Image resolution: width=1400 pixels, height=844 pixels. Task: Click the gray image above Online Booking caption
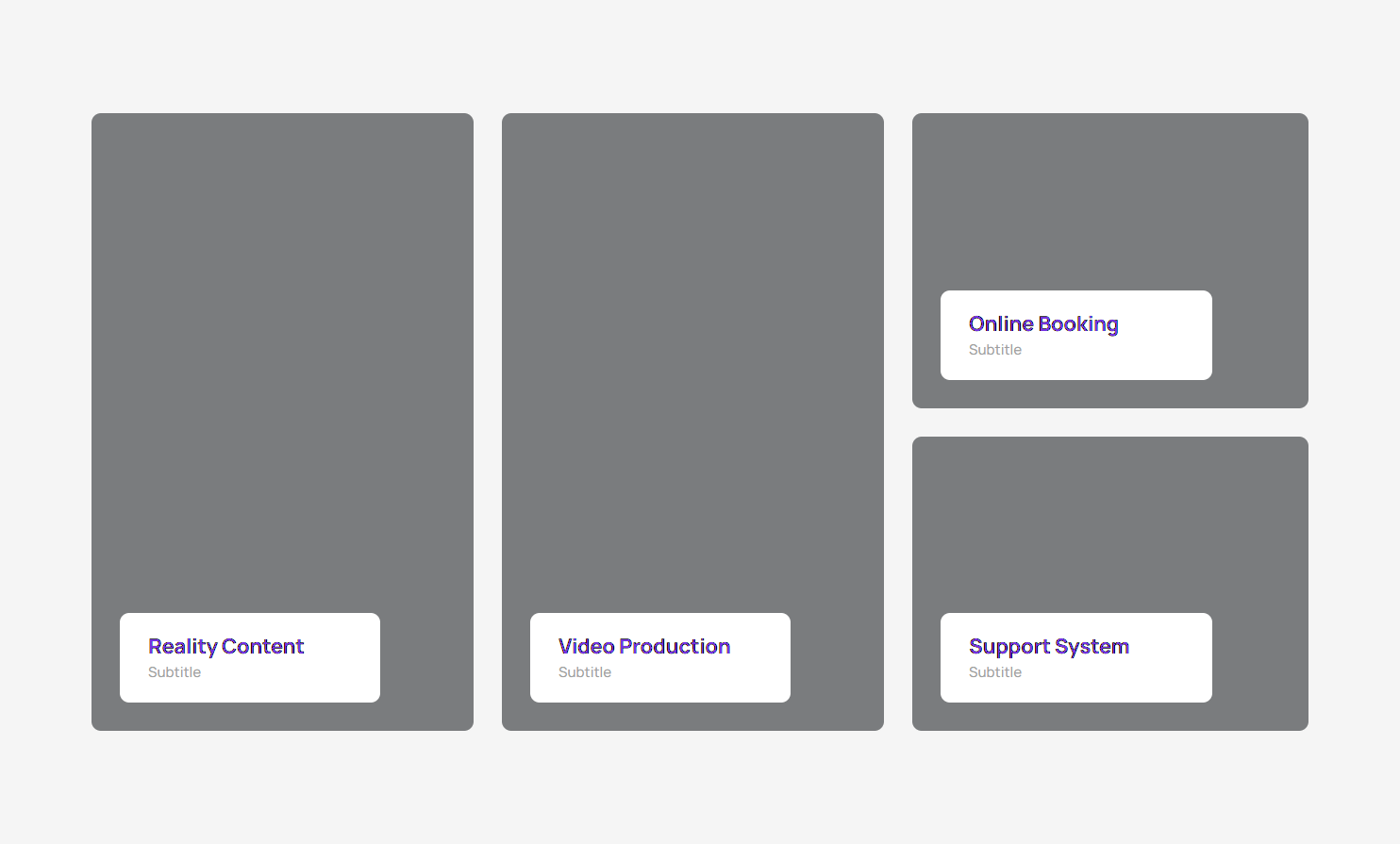[x=1109, y=198]
